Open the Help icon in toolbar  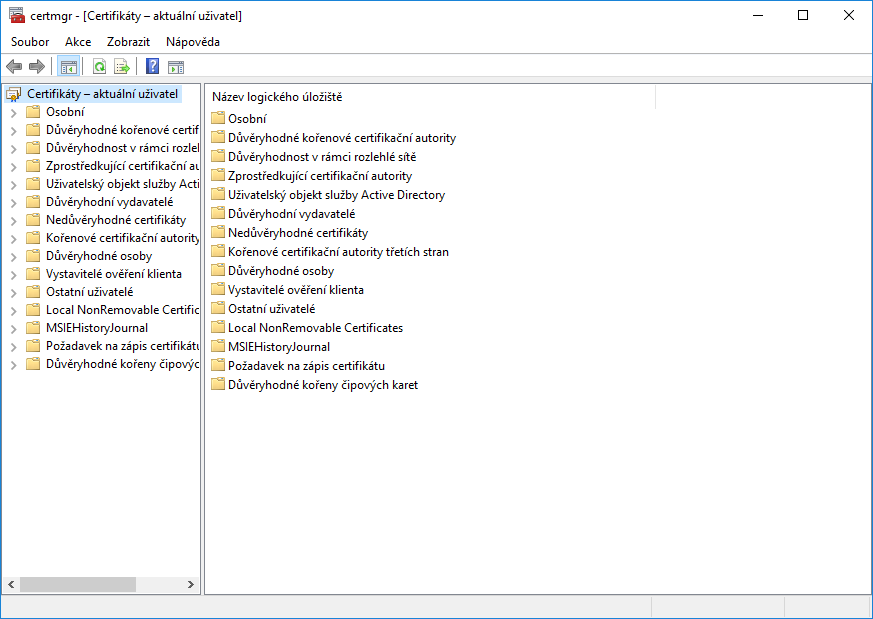(x=151, y=66)
